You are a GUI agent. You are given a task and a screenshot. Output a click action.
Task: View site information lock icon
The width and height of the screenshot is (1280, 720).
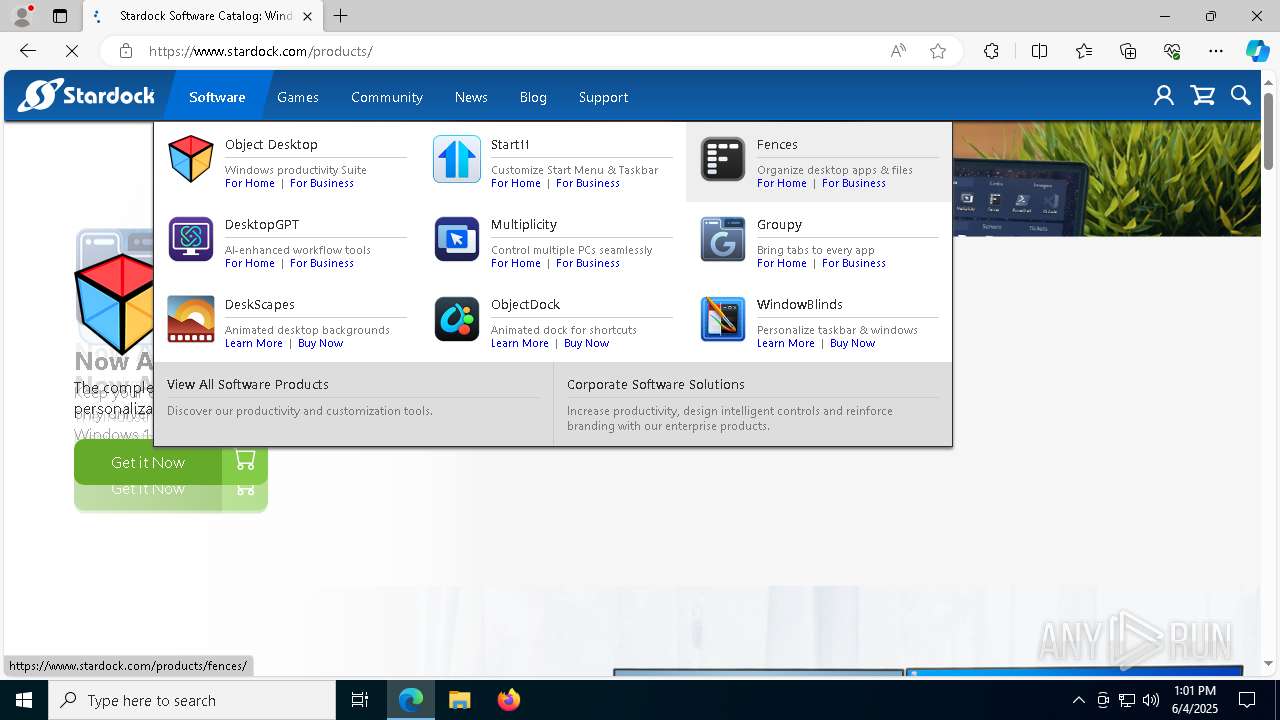(125, 51)
